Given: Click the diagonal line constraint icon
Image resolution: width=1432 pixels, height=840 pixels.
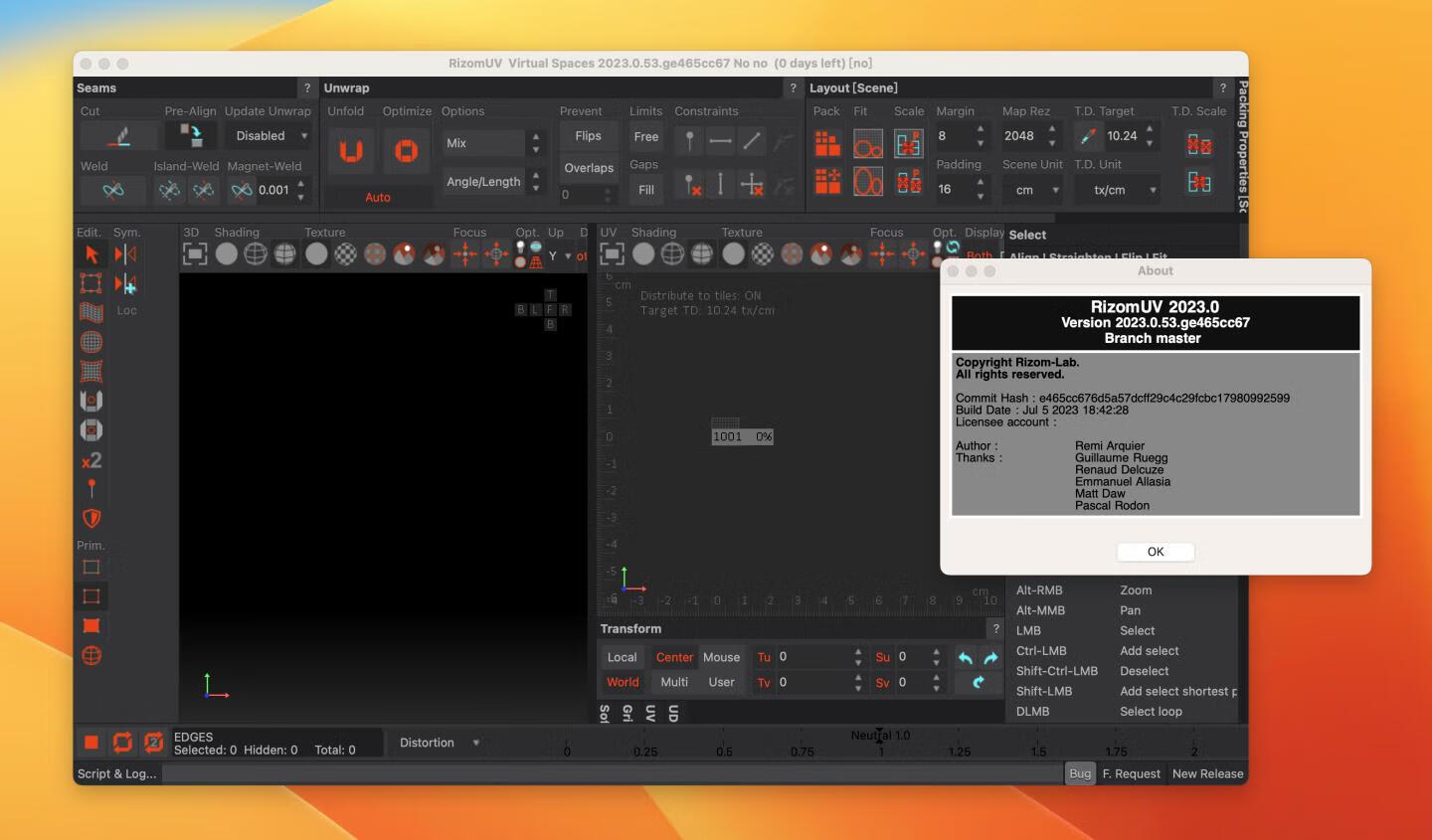Looking at the screenshot, I should pos(753,141).
